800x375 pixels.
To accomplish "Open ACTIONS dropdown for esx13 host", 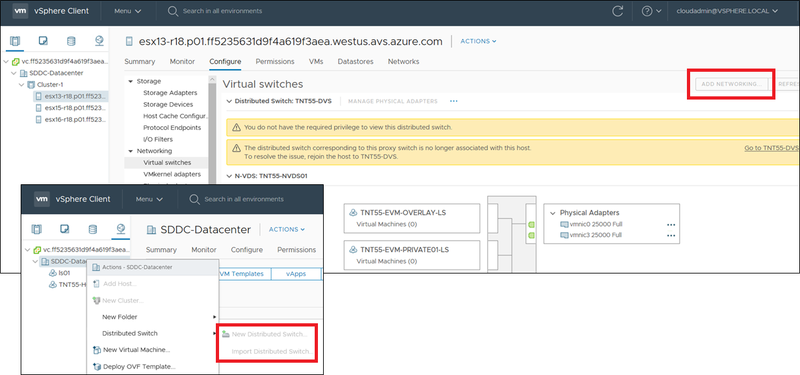I will click(479, 41).
